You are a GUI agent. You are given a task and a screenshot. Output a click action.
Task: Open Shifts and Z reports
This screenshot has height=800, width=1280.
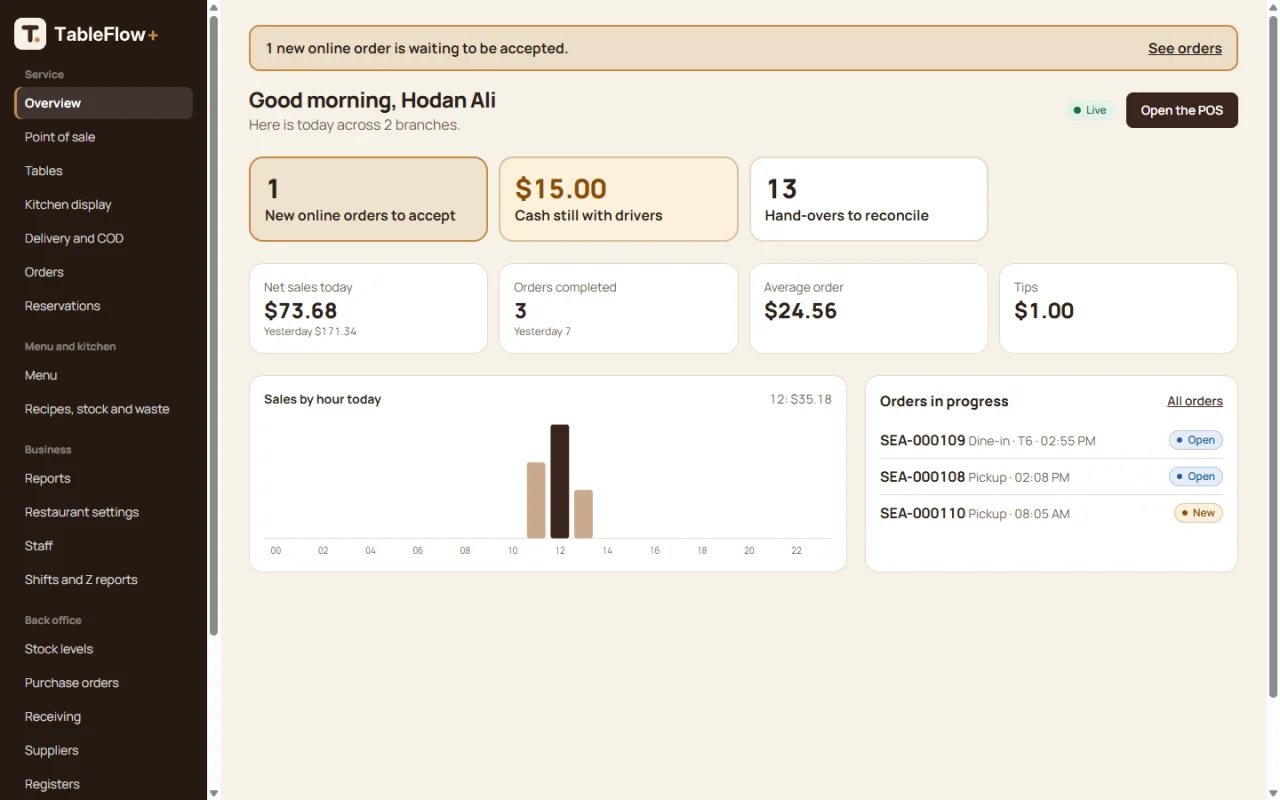(103, 580)
